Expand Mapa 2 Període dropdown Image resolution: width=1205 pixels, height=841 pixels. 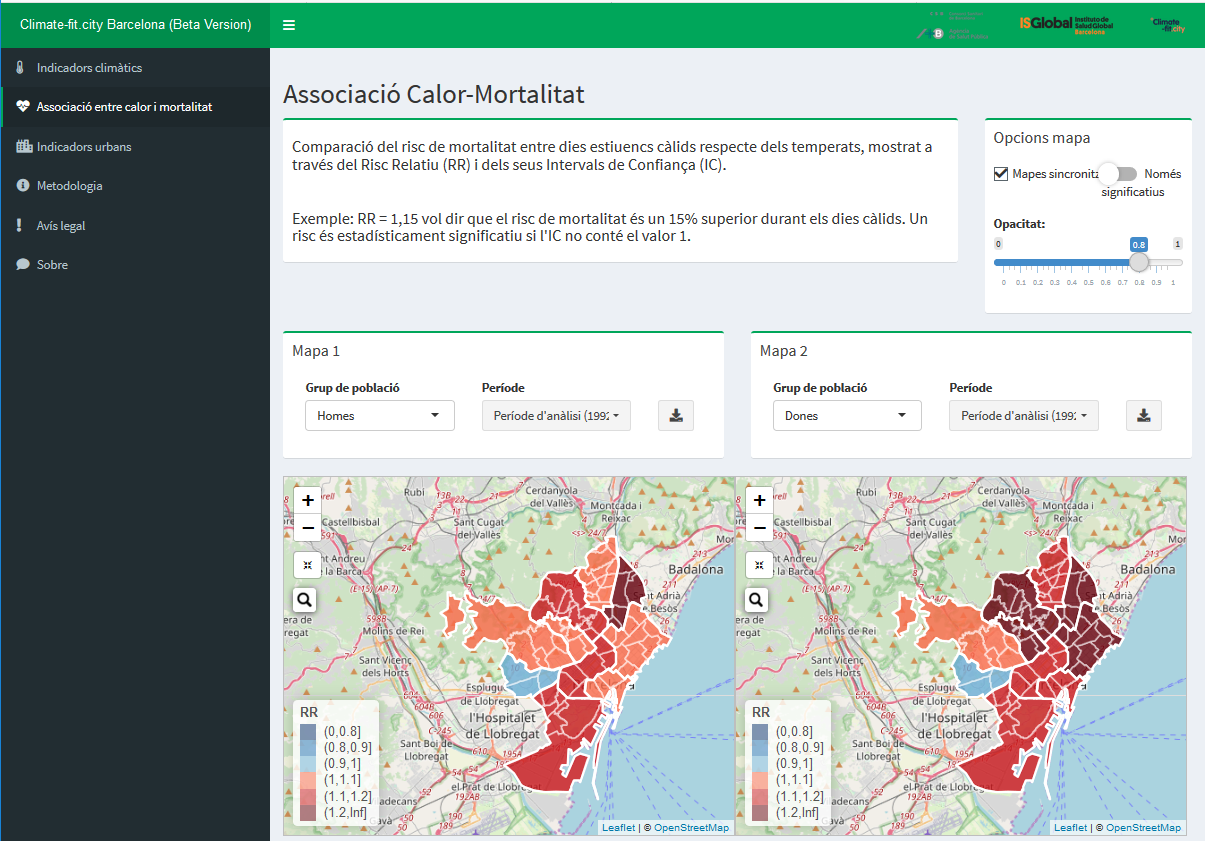pos(1024,416)
